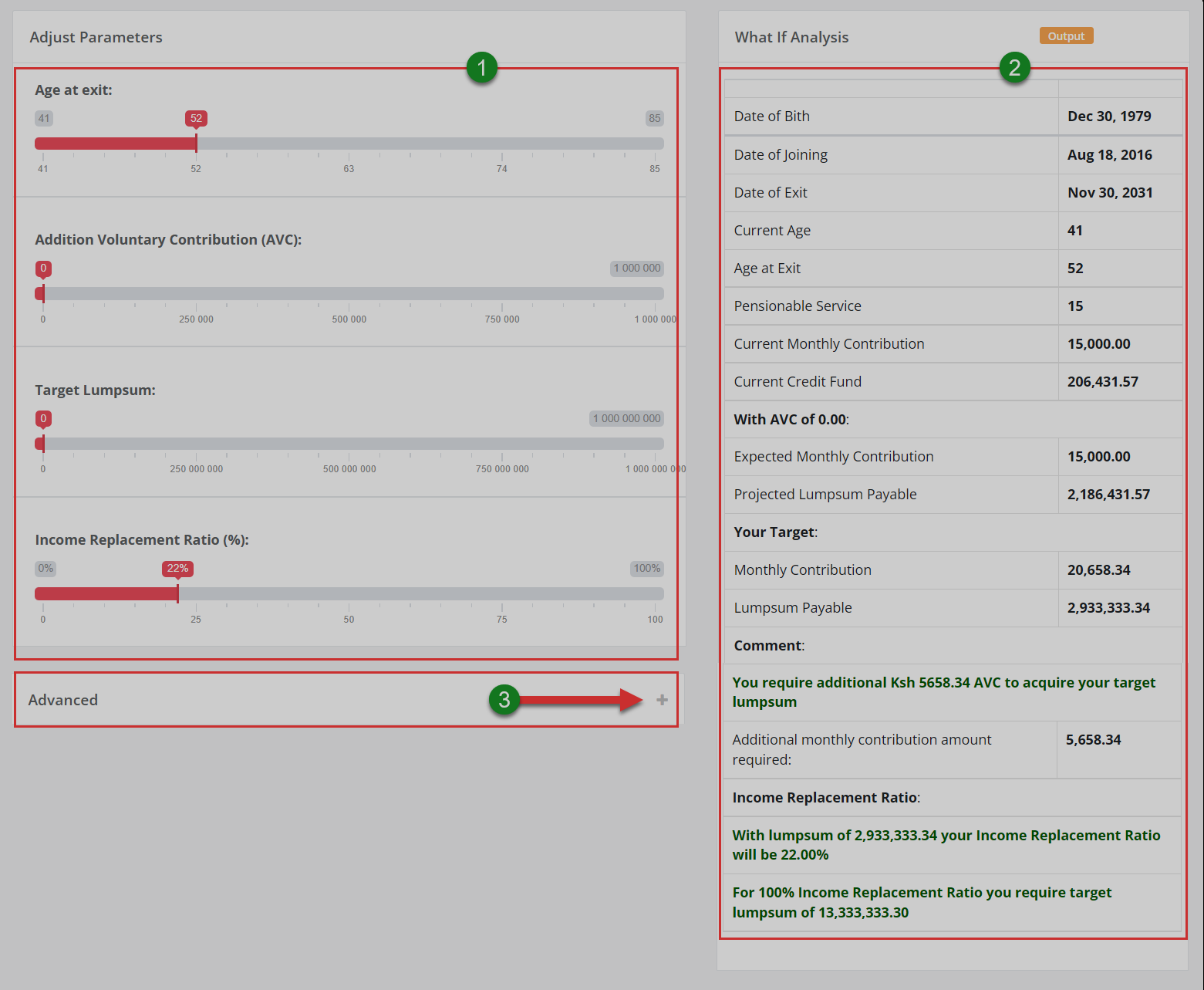Set Target Lumpsum slider to 750 000 000
The image size is (1204, 990).
[x=502, y=444]
